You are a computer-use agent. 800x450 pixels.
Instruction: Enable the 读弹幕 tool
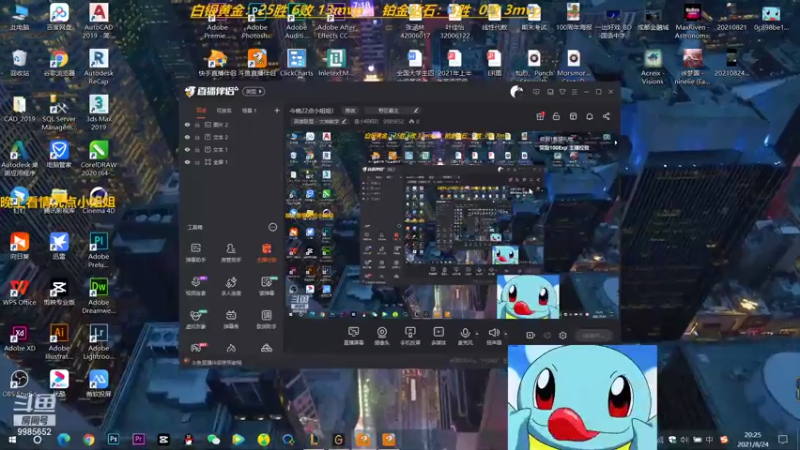point(266,286)
